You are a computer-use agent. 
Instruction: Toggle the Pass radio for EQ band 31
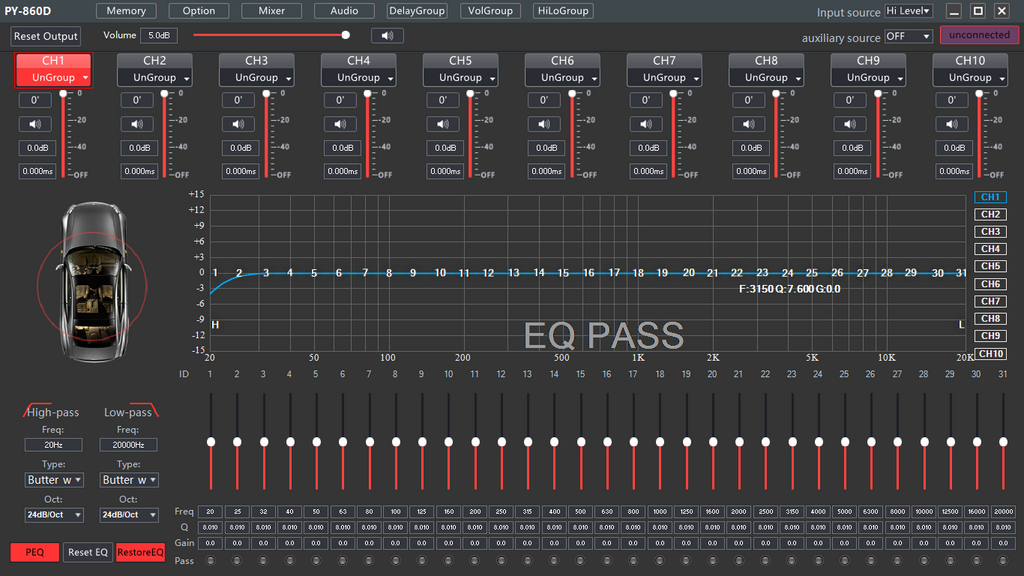tap(1003, 561)
